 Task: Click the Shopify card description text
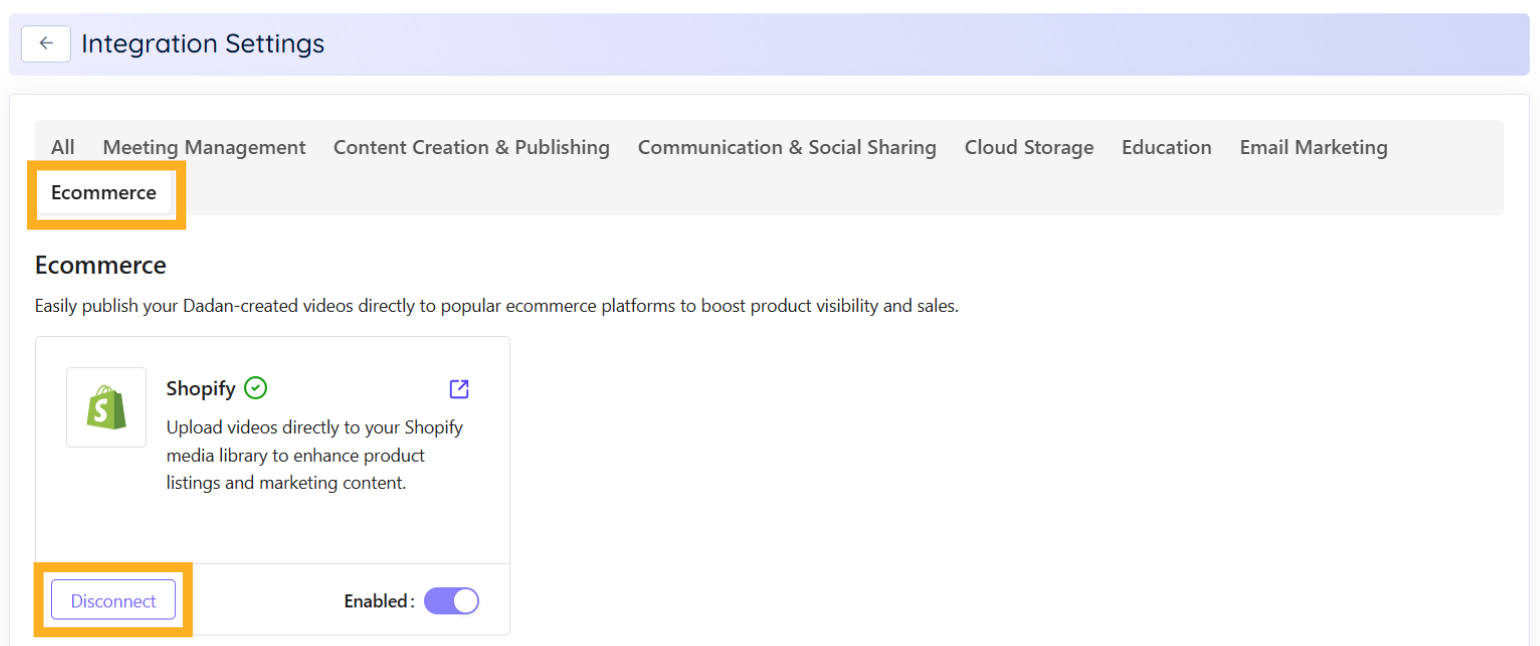pyautogui.click(x=314, y=455)
